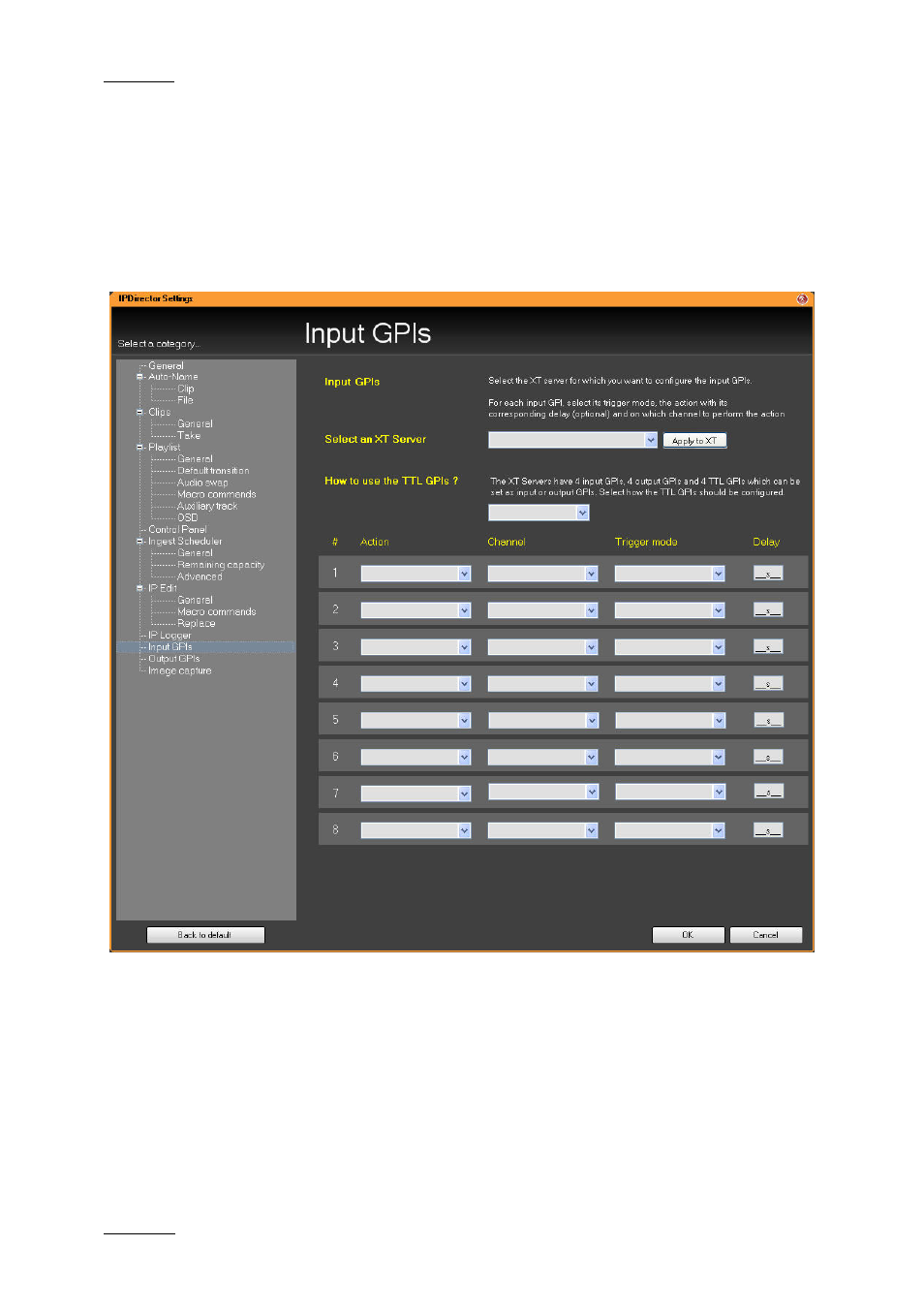
Task: Open the Channel dropdown for GPI 2
Action: click(542, 610)
